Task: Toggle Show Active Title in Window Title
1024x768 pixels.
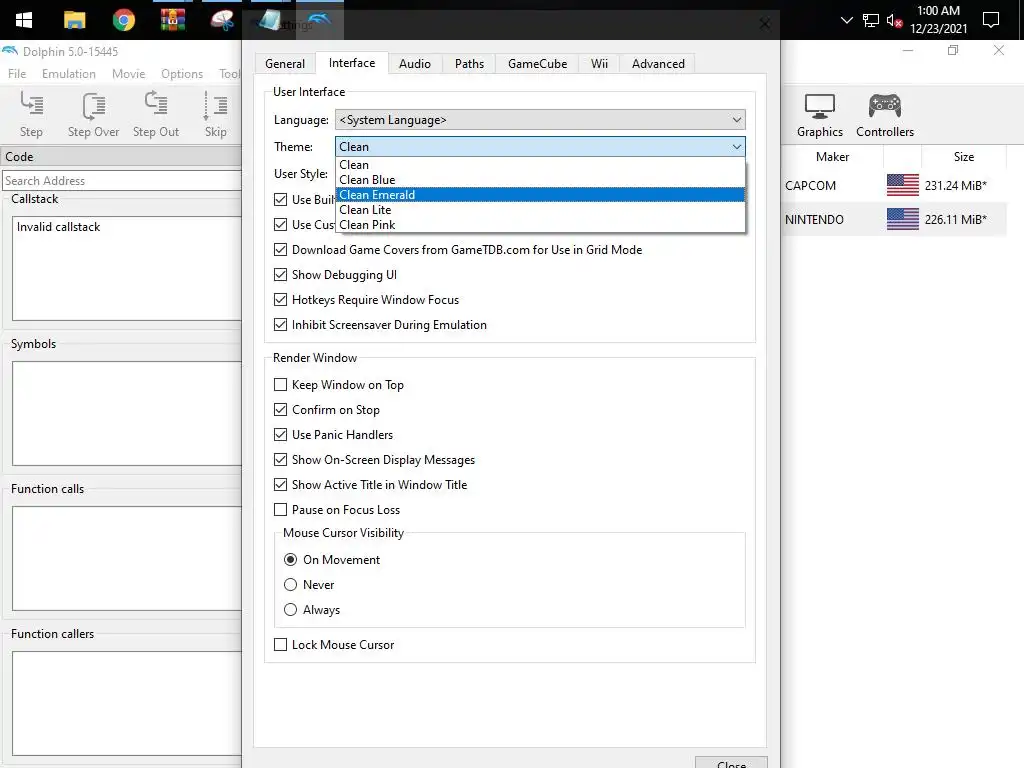Action: (280, 485)
